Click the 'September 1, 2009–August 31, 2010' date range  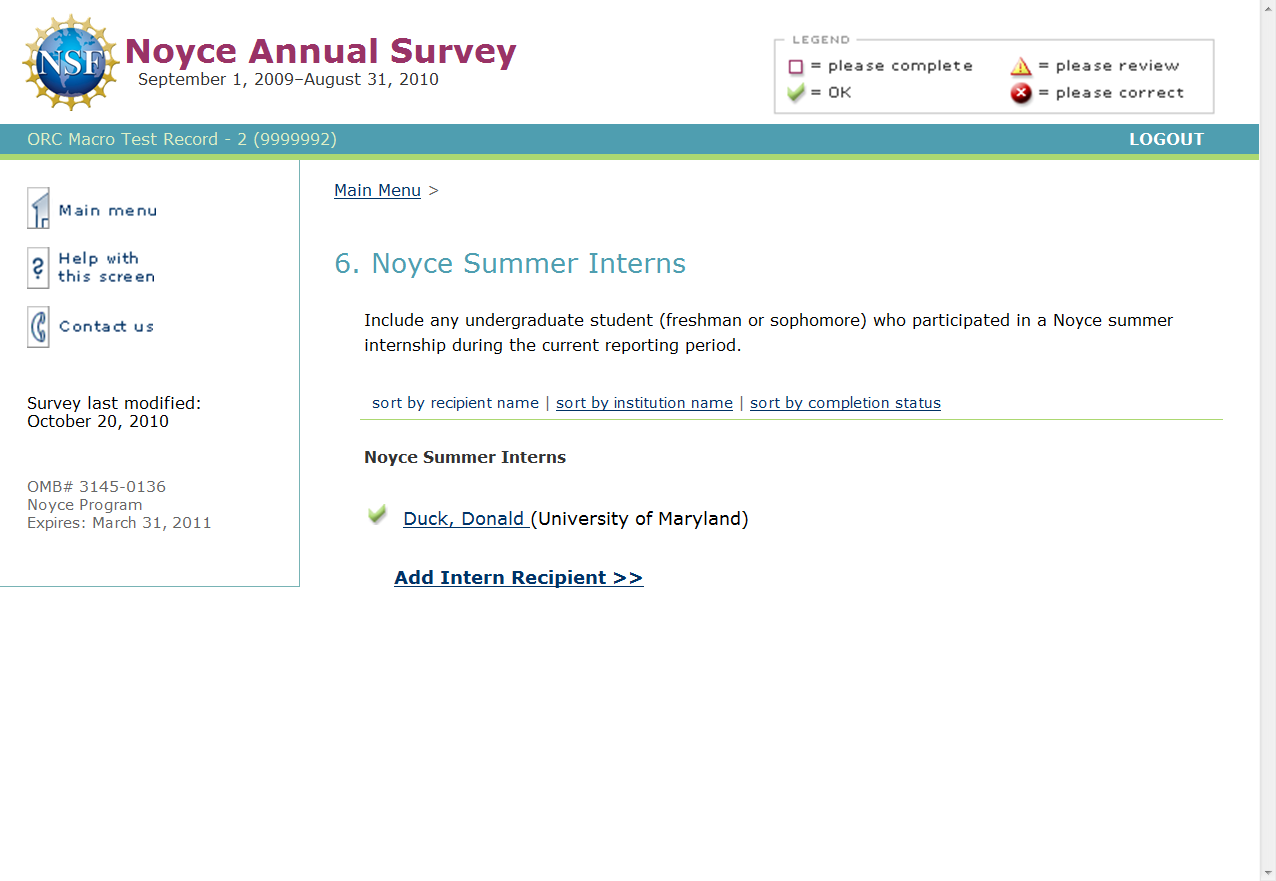[288, 80]
